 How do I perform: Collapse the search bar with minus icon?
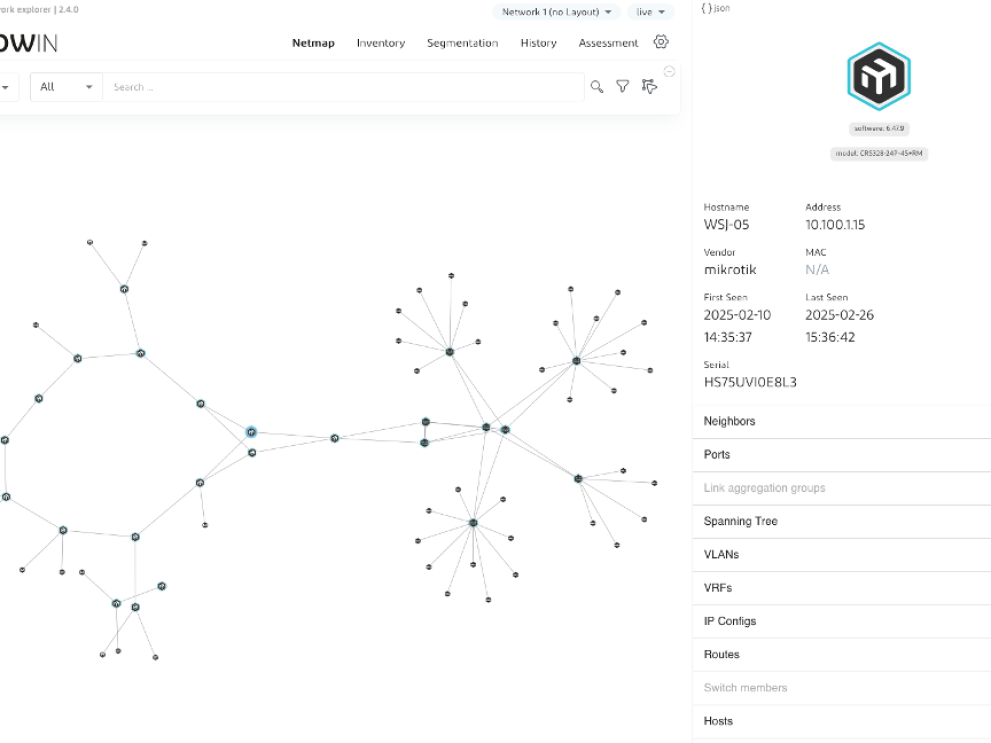click(669, 71)
